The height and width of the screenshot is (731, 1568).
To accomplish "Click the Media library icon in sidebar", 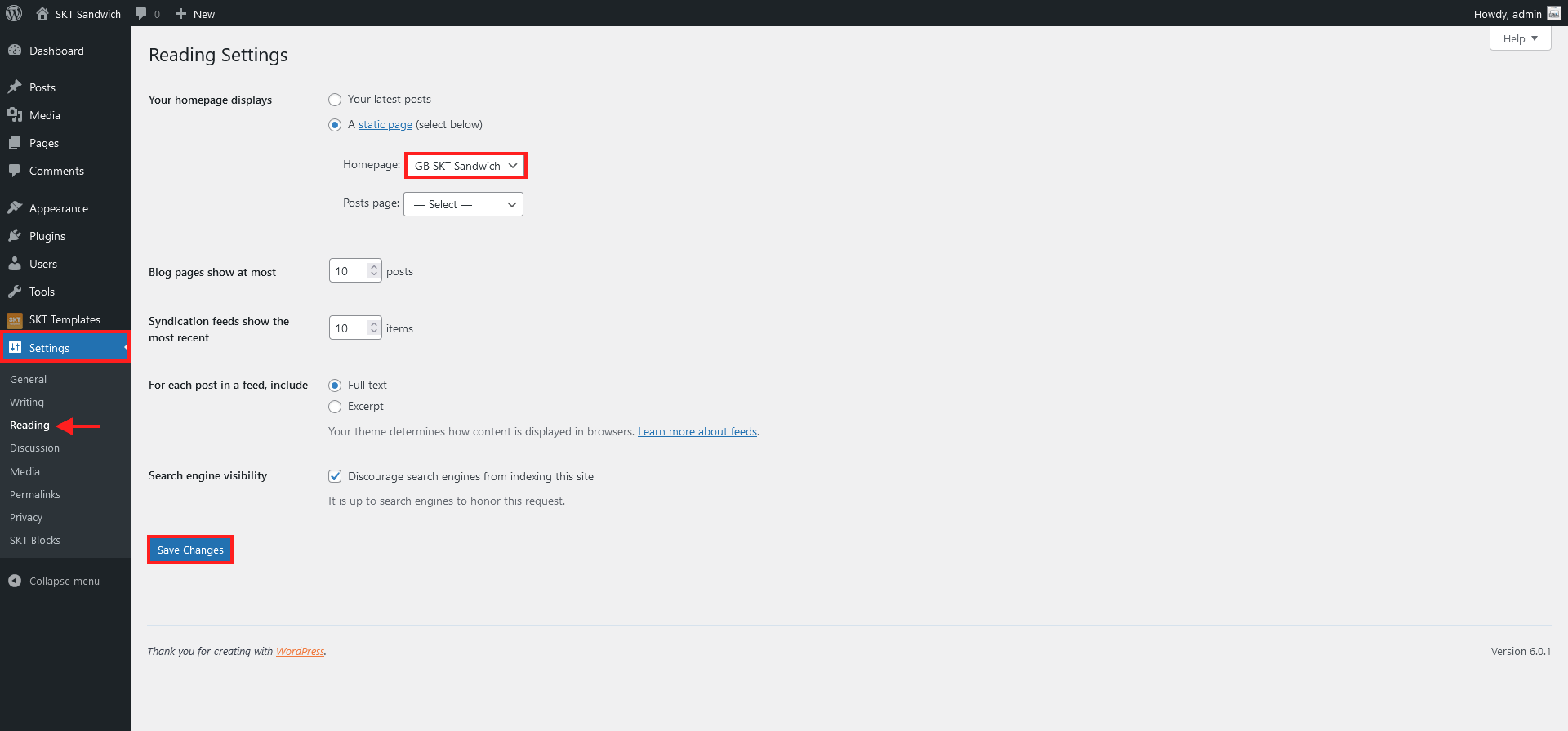I will 15,114.
